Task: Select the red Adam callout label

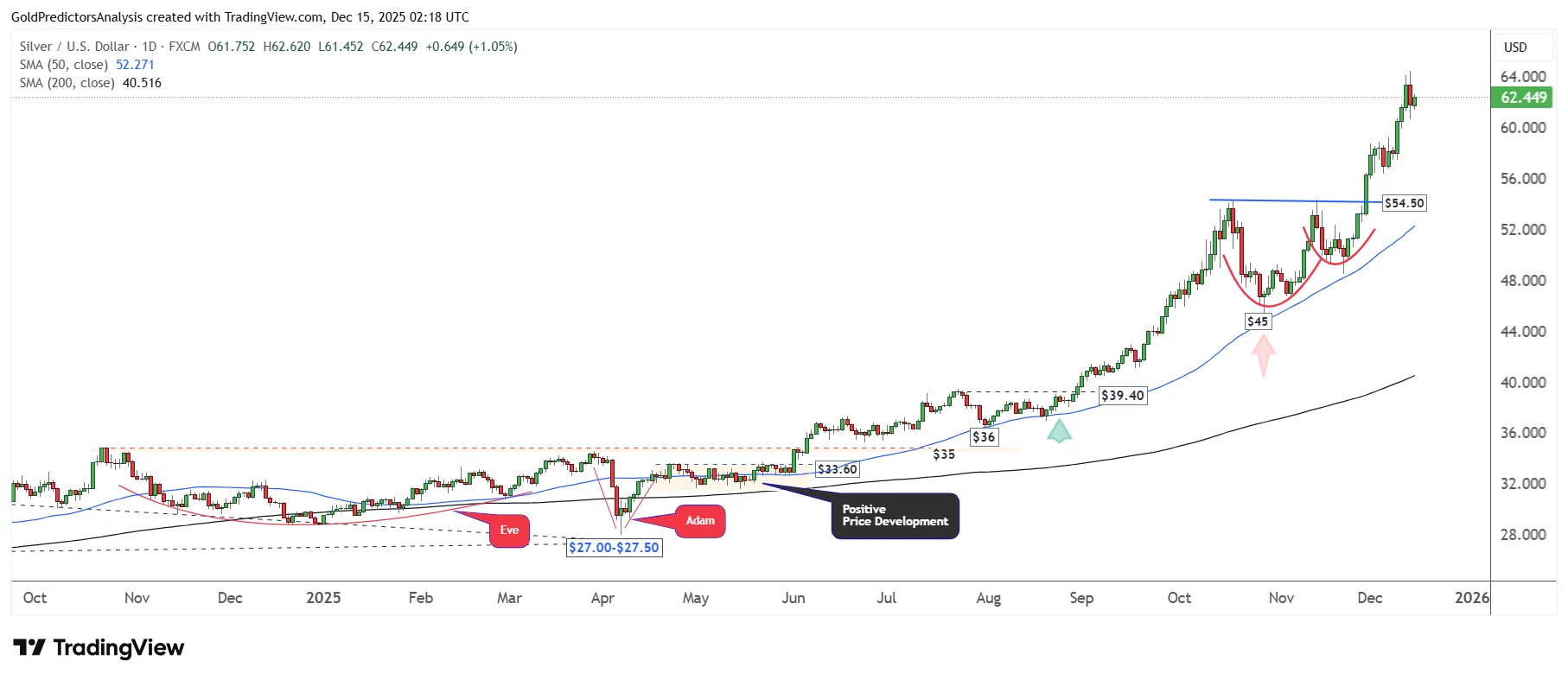Action: (700, 521)
